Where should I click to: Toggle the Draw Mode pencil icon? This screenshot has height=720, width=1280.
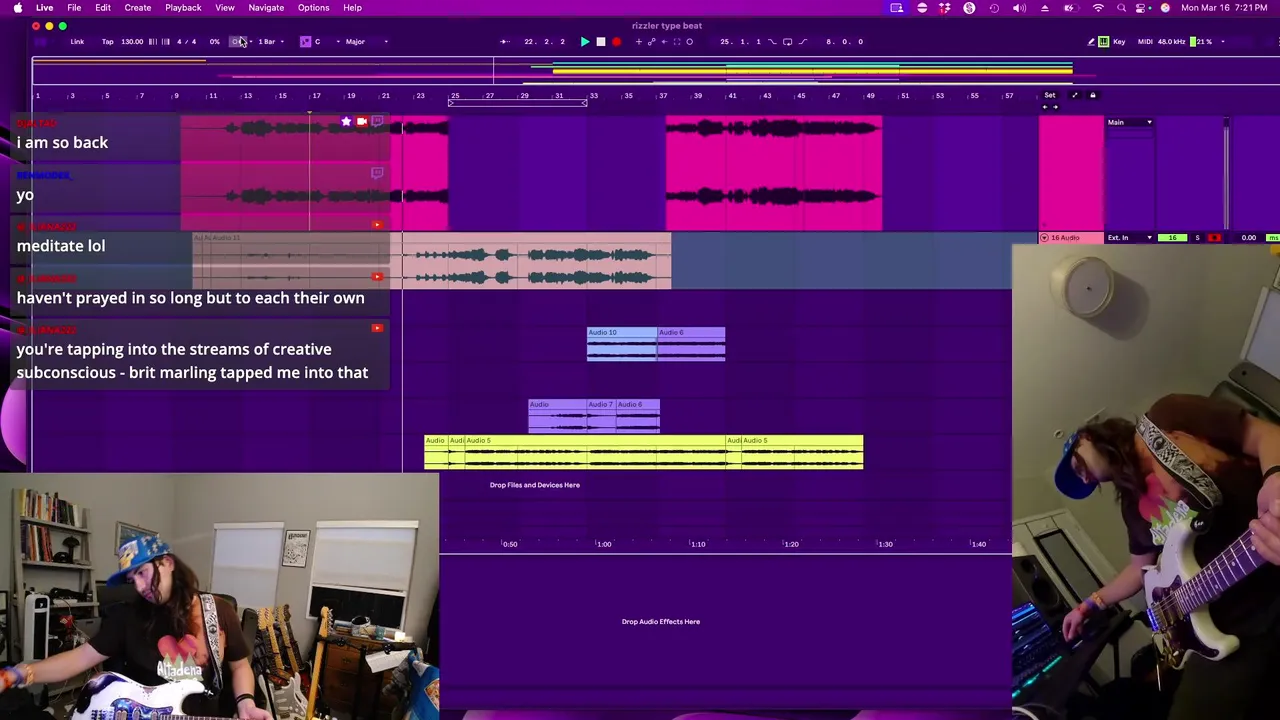pos(1091,42)
